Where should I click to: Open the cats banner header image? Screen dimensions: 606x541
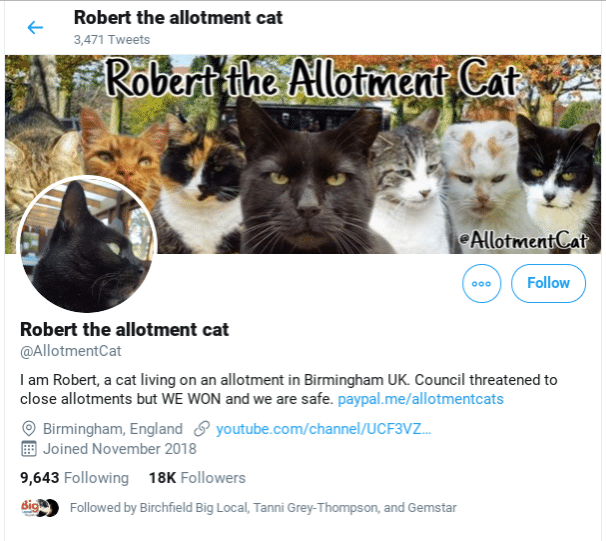point(303,154)
